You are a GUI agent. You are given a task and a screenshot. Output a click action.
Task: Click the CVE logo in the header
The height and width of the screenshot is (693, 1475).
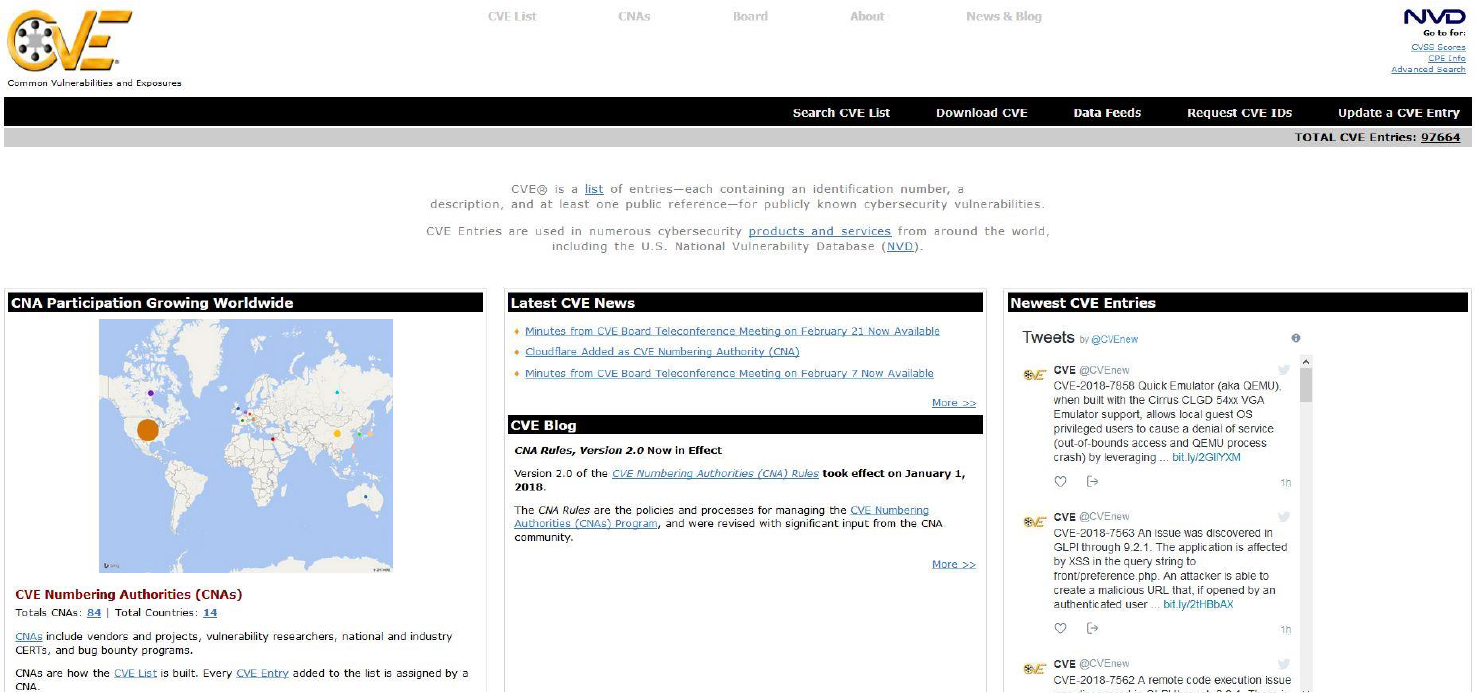(x=69, y=40)
